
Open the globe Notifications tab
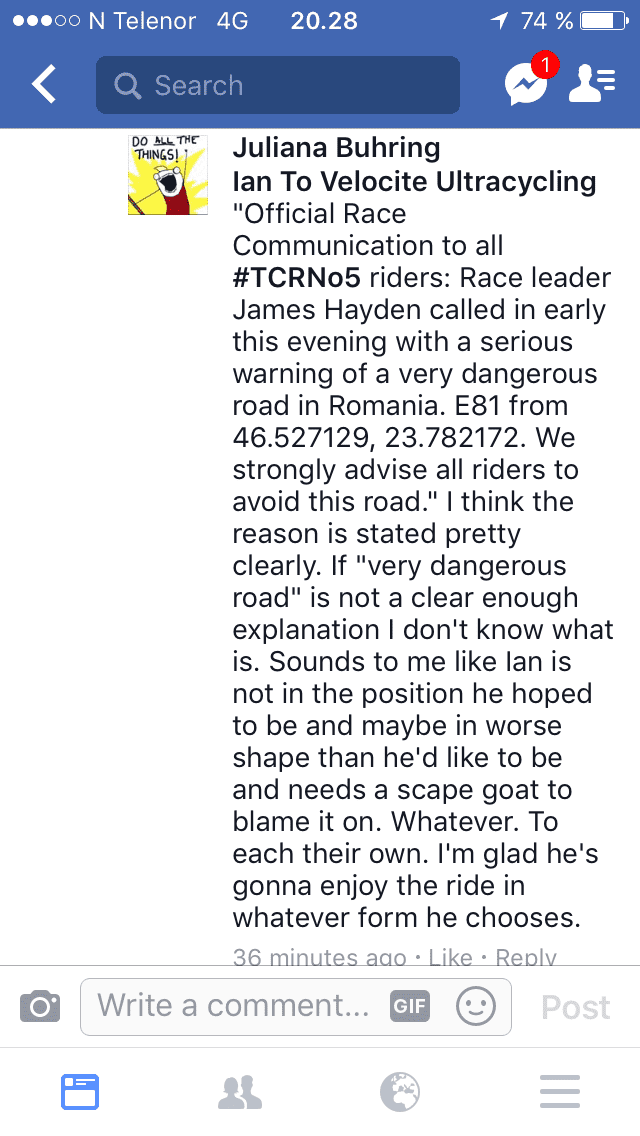(x=400, y=1092)
